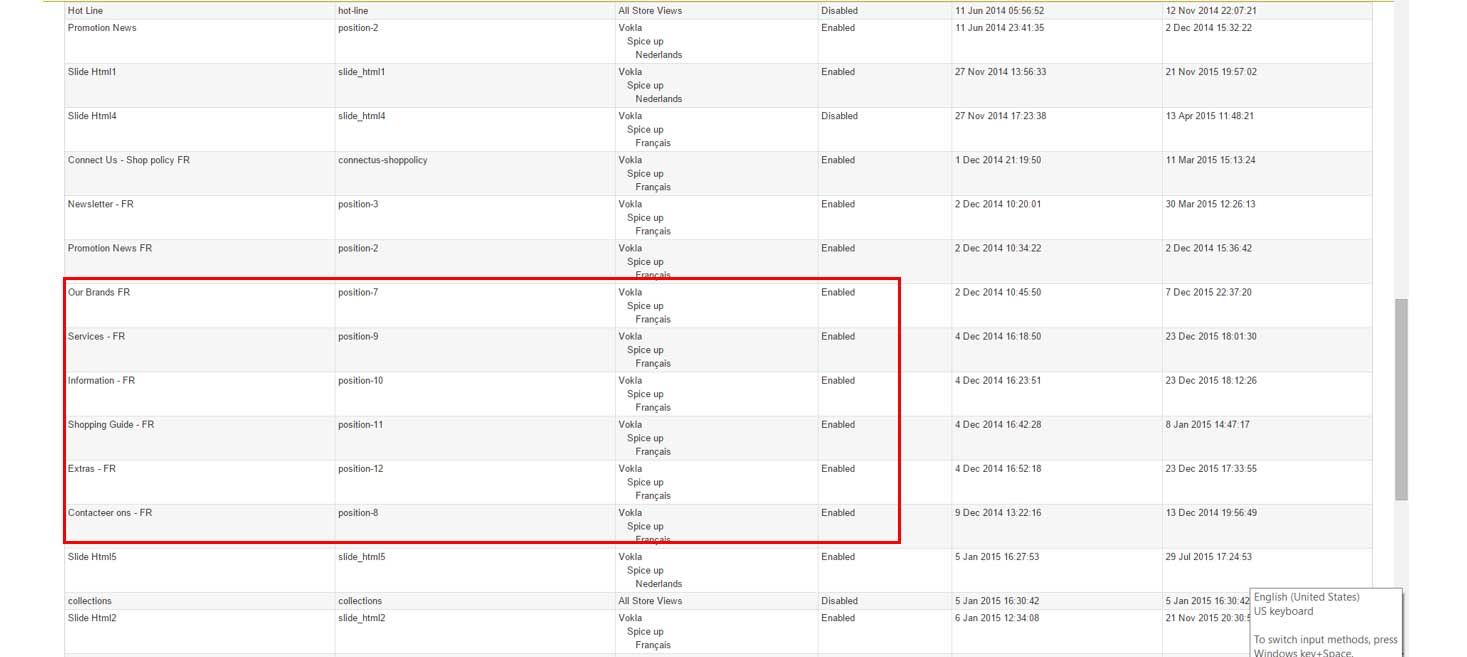
Task: Click the collections block title cell
Action: click(x=90, y=601)
